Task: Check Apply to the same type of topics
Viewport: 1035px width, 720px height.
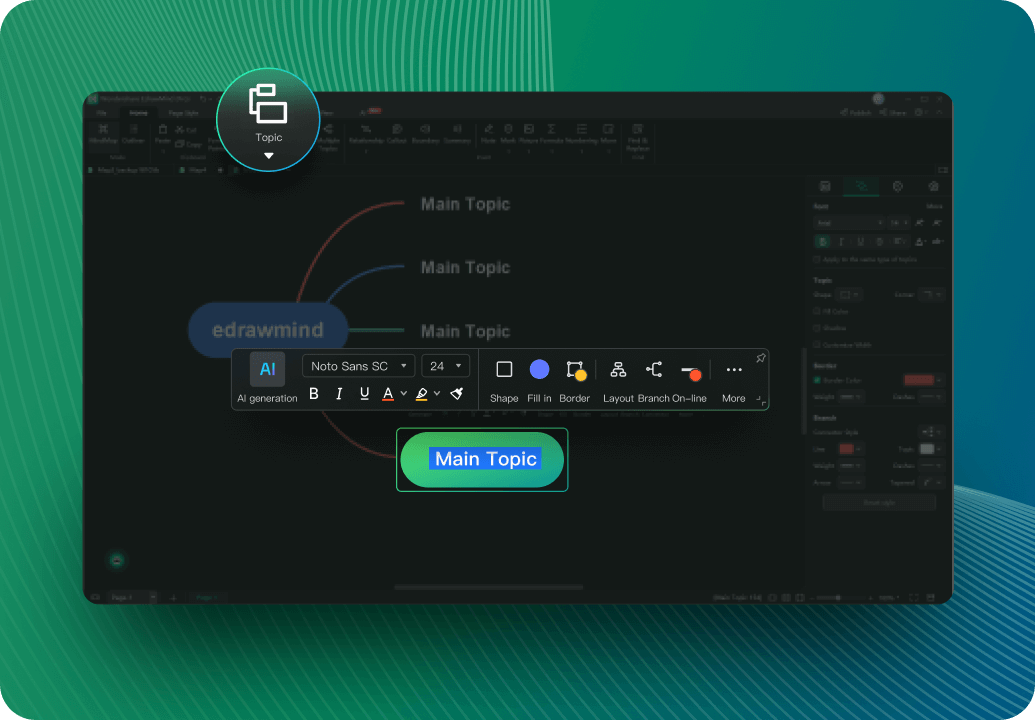Action: [x=817, y=259]
